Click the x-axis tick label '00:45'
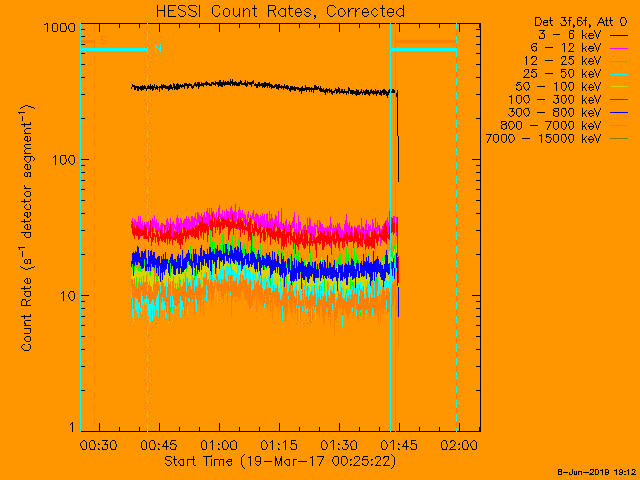 (x=159, y=445)
